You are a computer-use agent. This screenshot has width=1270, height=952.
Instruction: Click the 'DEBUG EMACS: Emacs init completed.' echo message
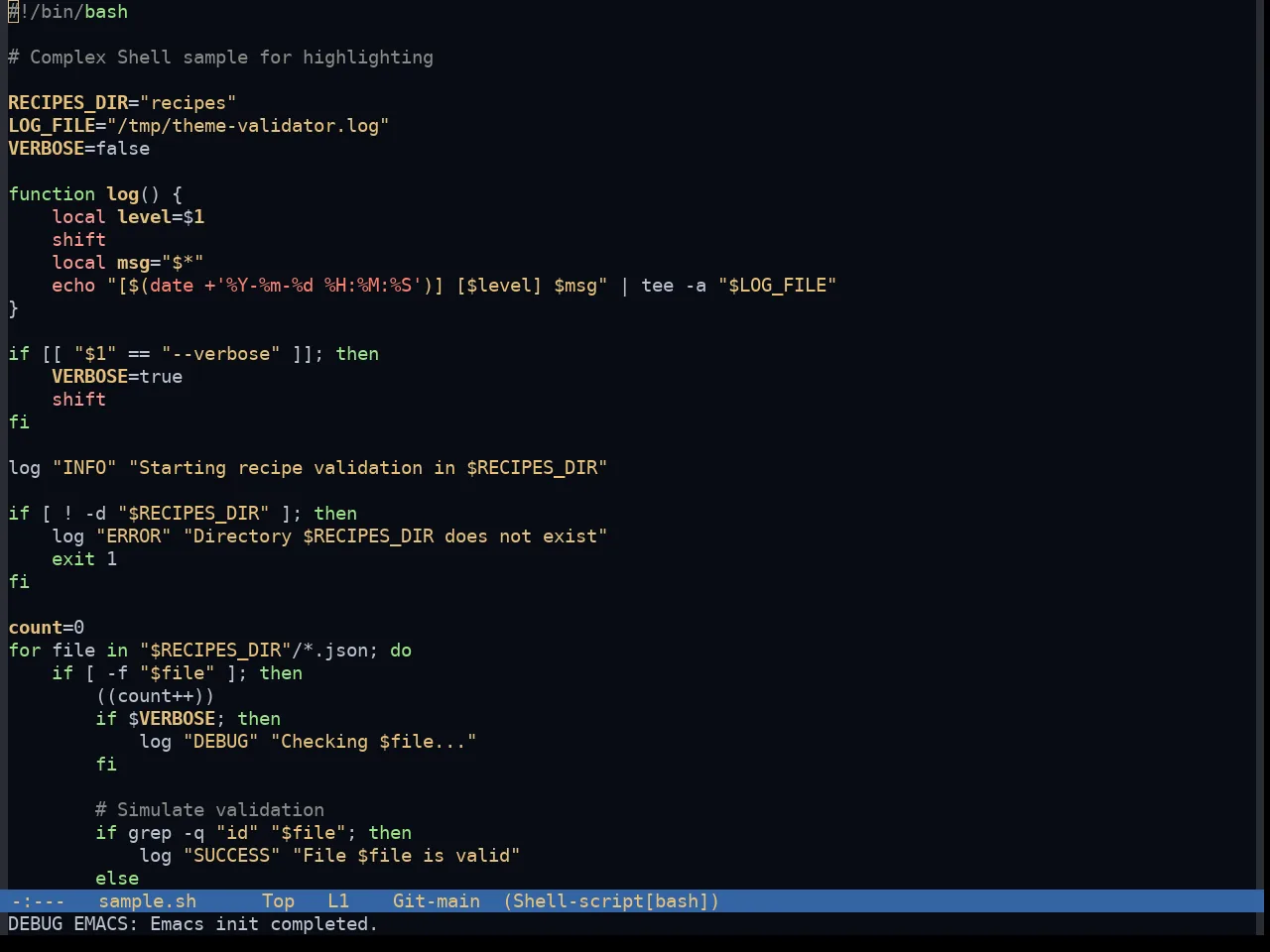(193, 924)
